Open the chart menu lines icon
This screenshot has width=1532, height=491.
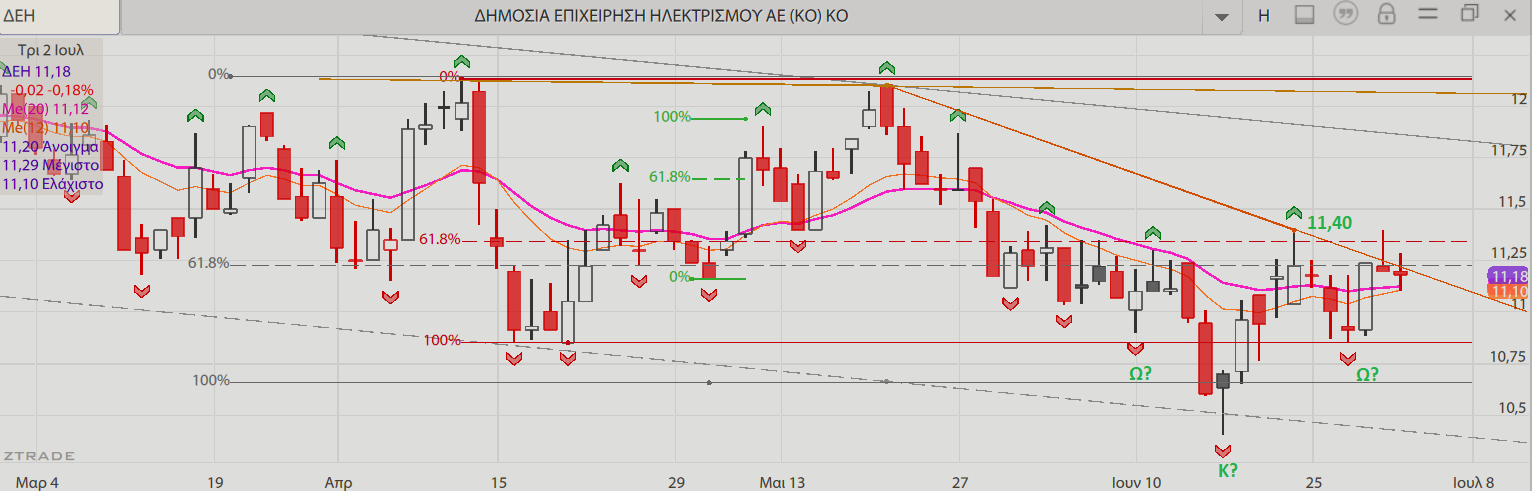pos(1427,14)
